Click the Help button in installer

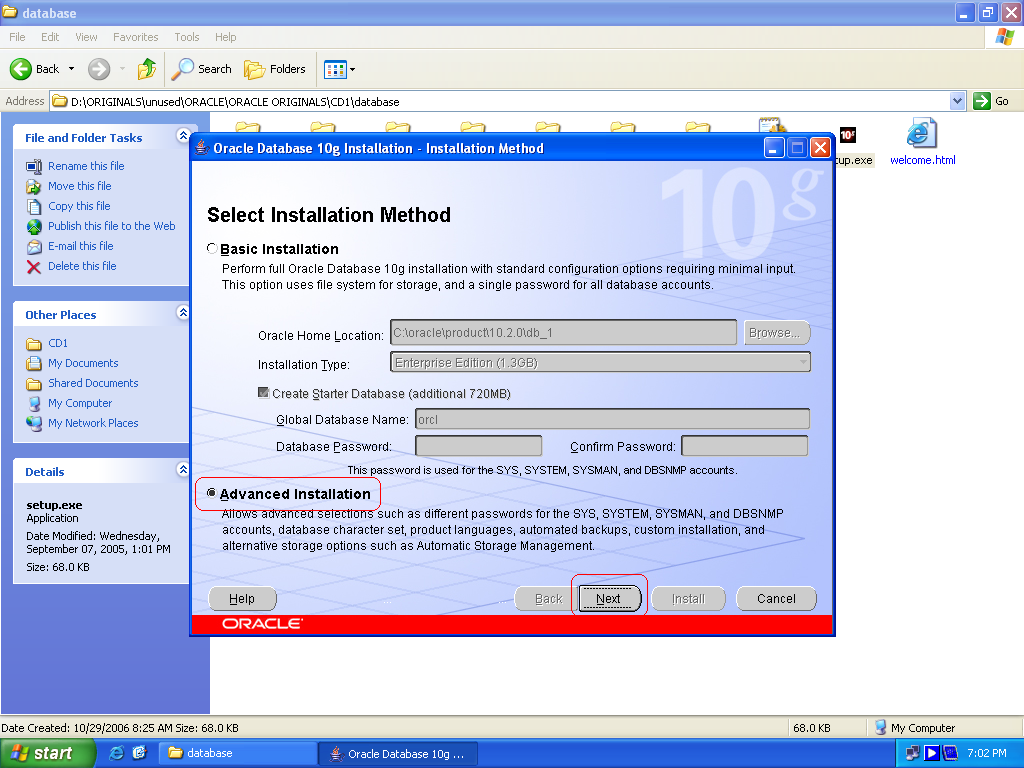242,599
